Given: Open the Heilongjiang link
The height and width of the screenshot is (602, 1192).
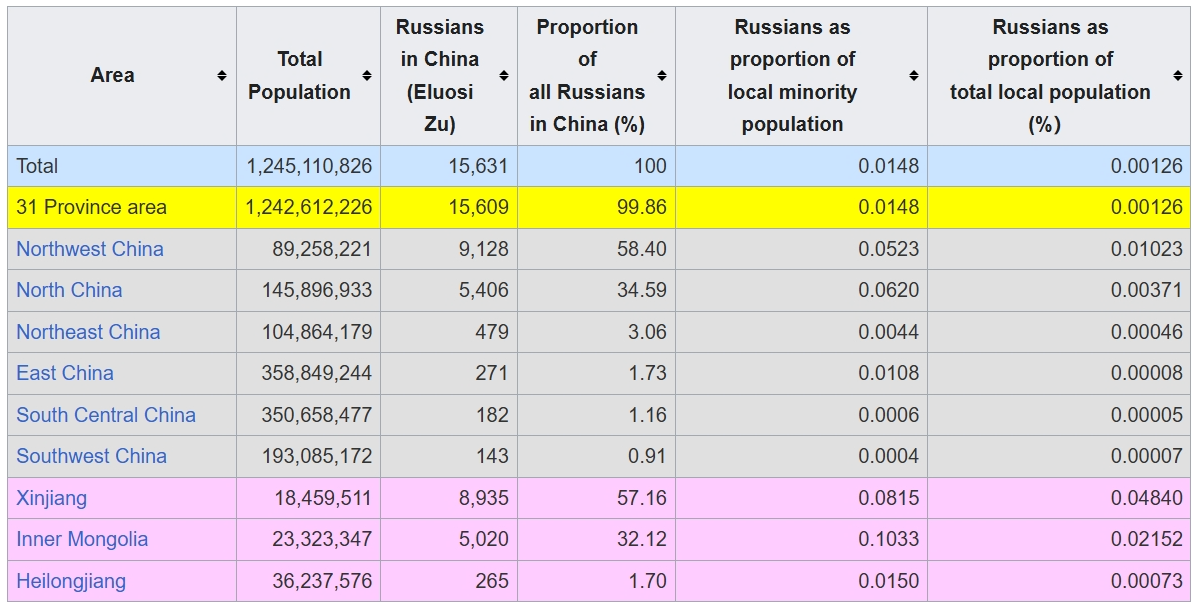Looking at the screenshot, I should [71, 581].
